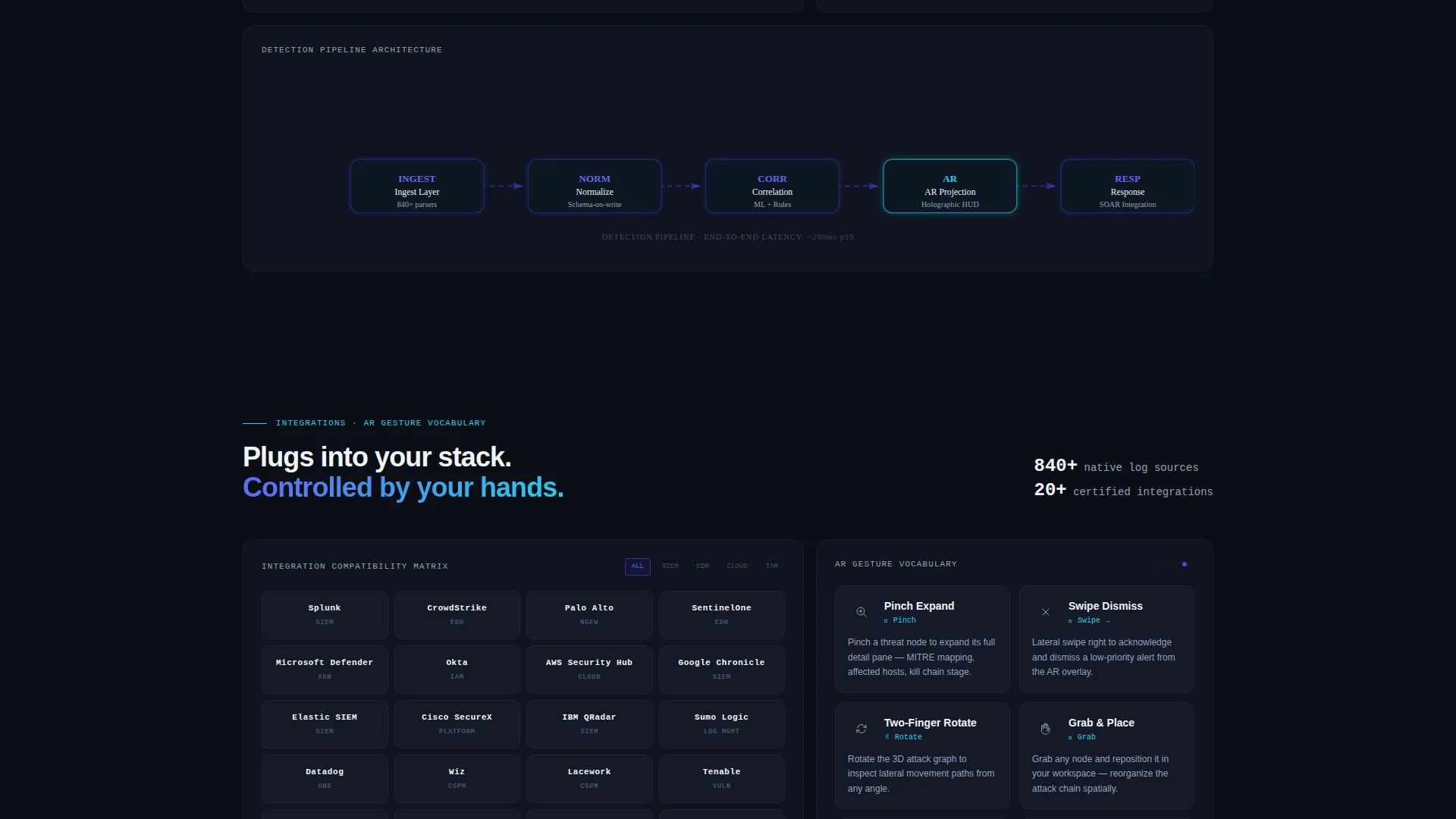The height and width of the screenshot is (819, 1456).
Task: Click the RESP Response pipeline node
Action: tap(1128, 186)
